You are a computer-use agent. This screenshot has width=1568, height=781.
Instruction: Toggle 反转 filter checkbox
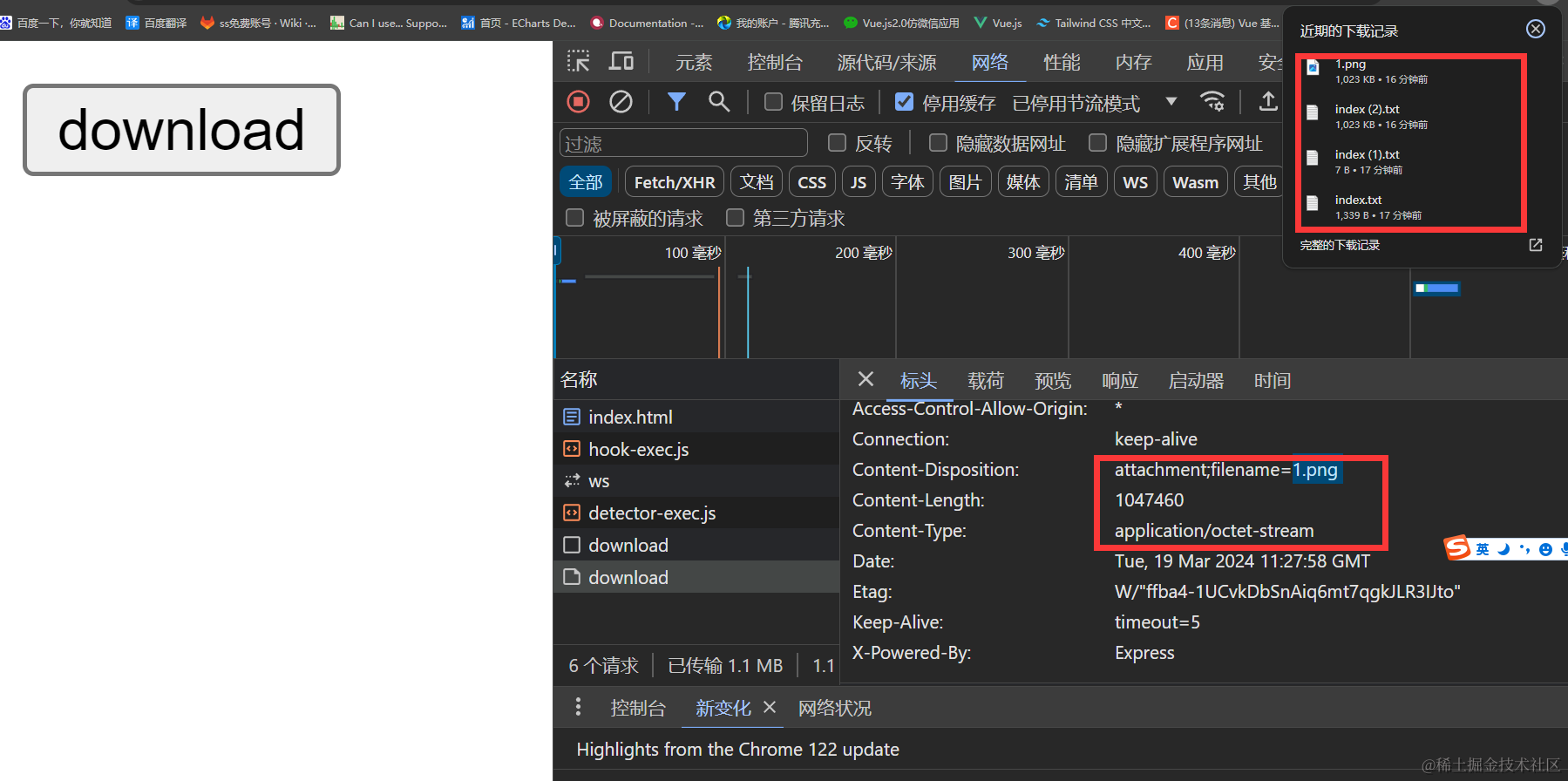pos(837,142)
